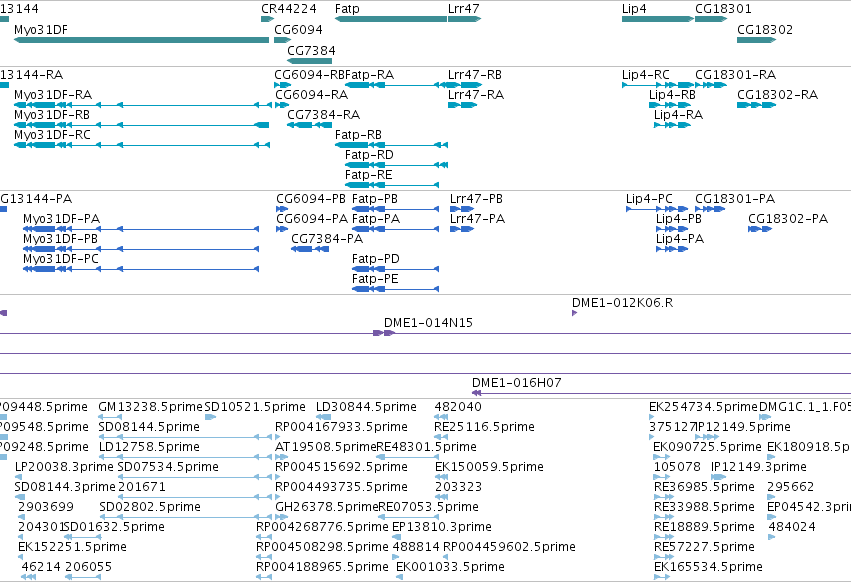Select the LD30844.5prime EST label

click(366, 407)
